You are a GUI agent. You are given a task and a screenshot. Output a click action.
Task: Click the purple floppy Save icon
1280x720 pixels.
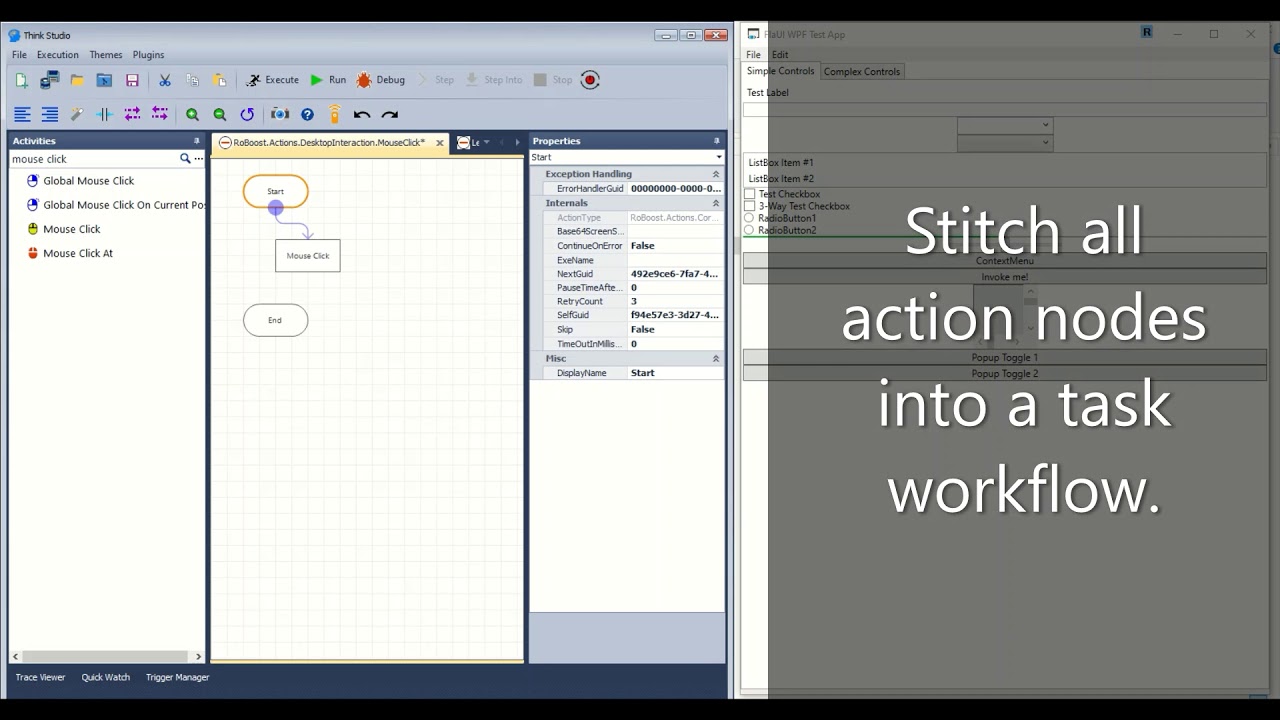[x=132, y=80]
